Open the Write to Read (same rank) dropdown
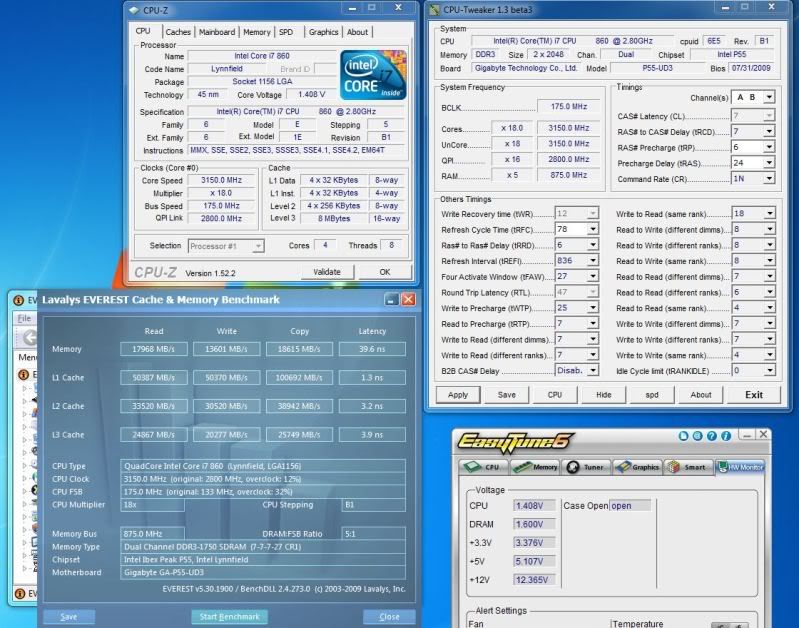799x628 pixels. pyautogui.click(x=769, y=214)
